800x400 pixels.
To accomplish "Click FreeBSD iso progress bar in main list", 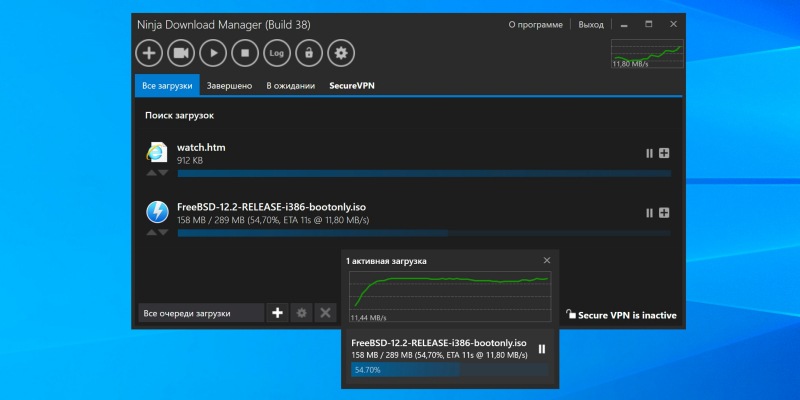I will (x=424, y=233).
